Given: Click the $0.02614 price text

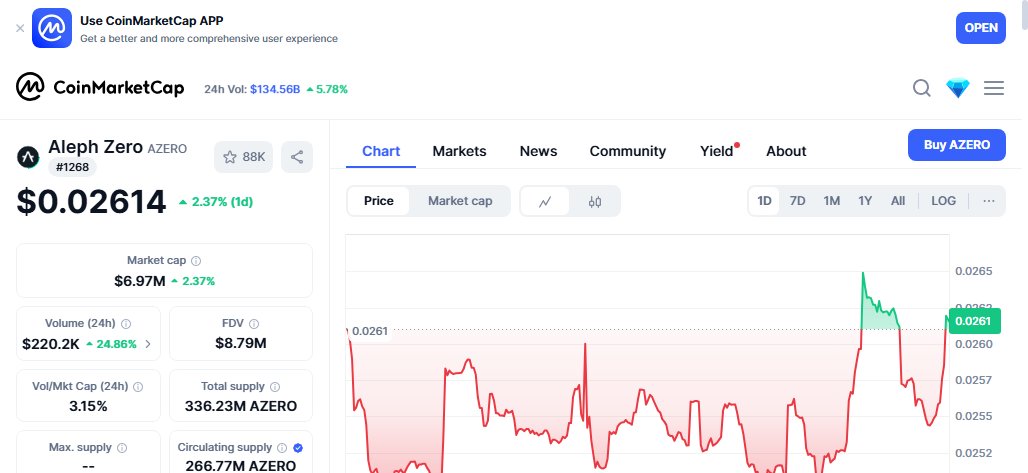Looking at the screenshot, I should pyautogui.click(x=91, y=201).
